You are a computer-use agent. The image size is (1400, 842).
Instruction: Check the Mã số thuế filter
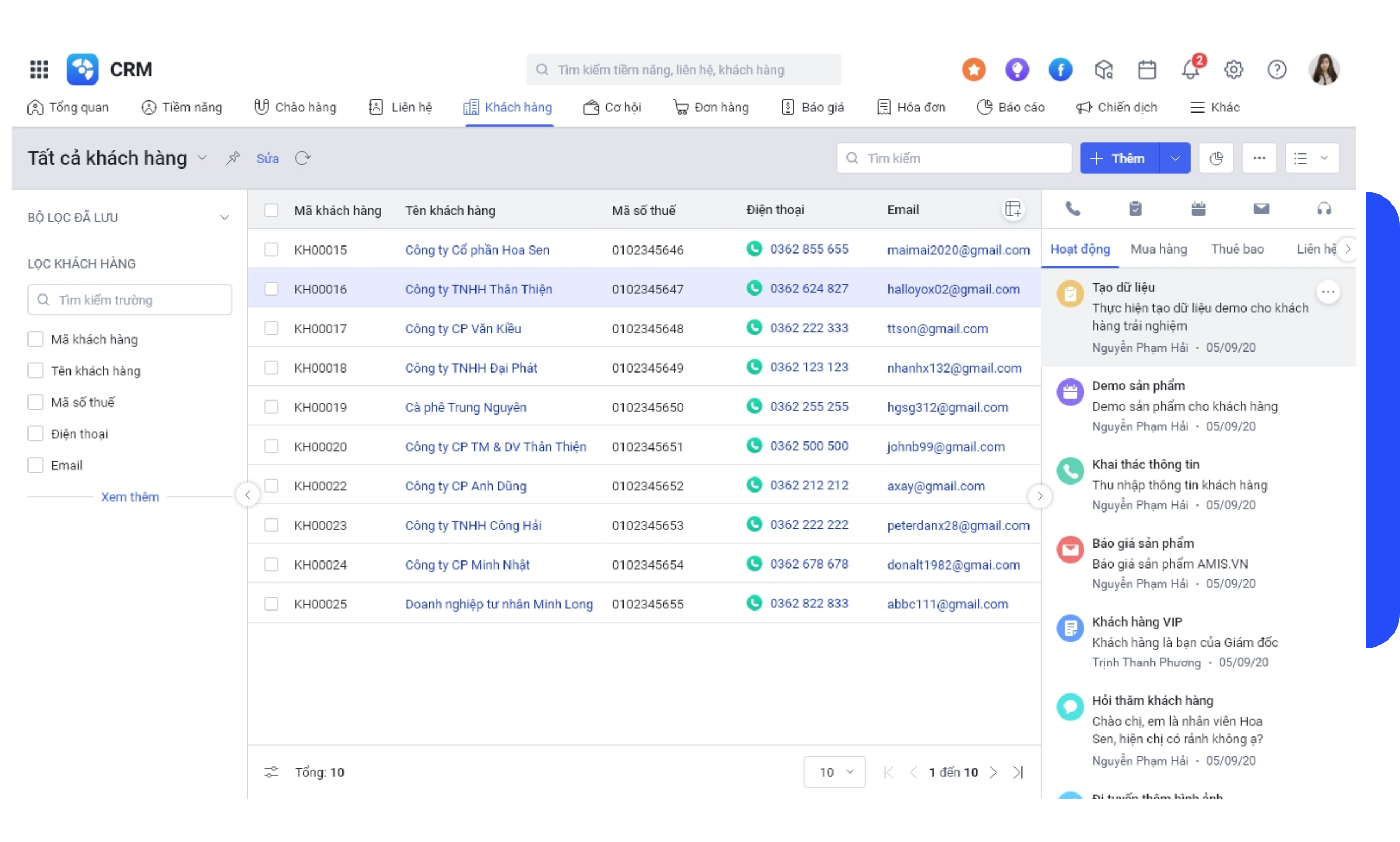[35, 402]
